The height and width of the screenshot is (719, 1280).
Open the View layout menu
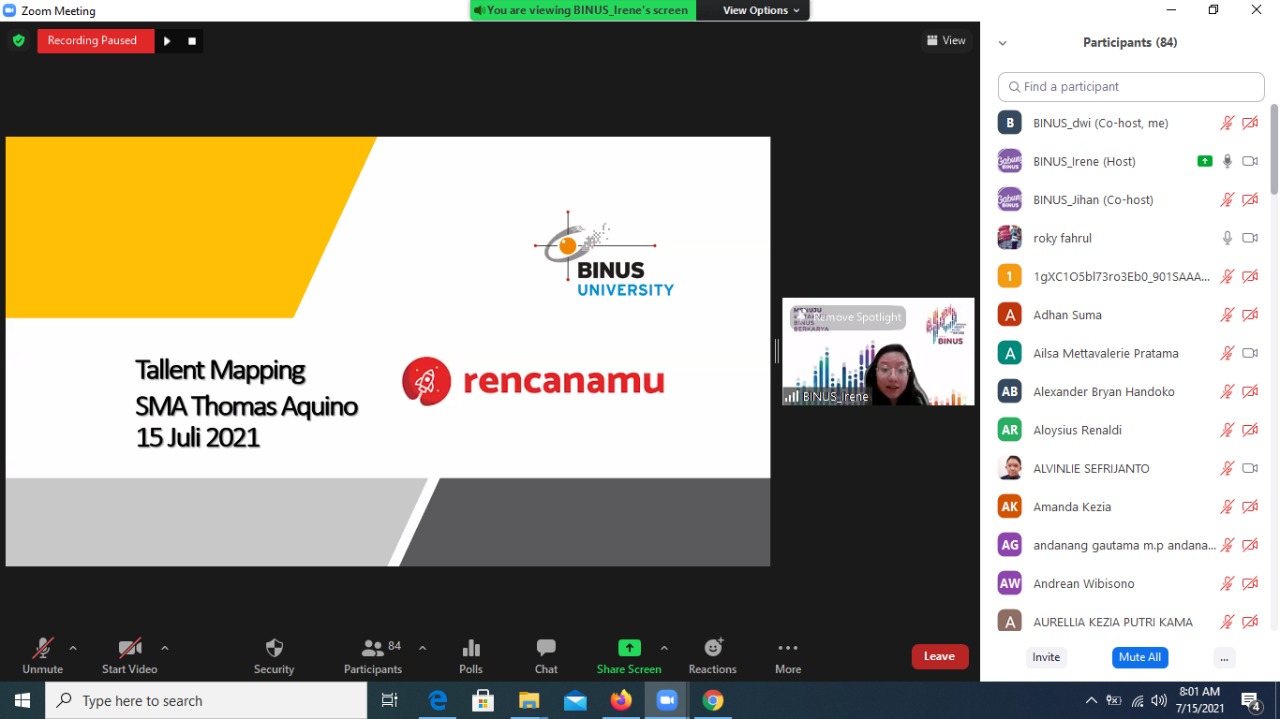click(x=946, y=41)
